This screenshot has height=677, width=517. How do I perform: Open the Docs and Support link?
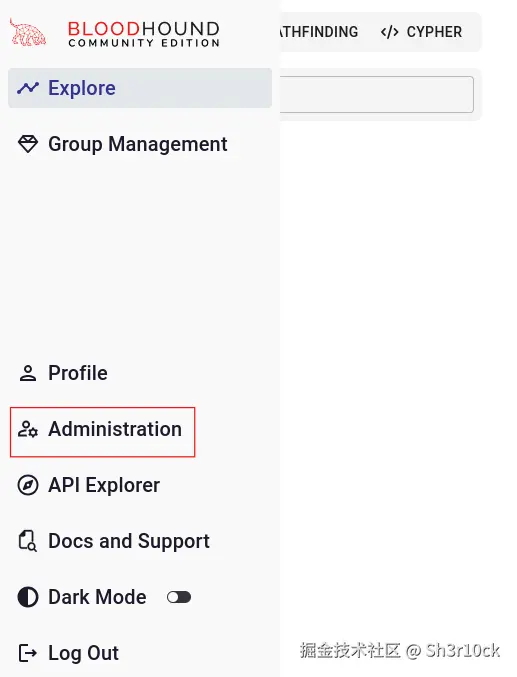129,541
